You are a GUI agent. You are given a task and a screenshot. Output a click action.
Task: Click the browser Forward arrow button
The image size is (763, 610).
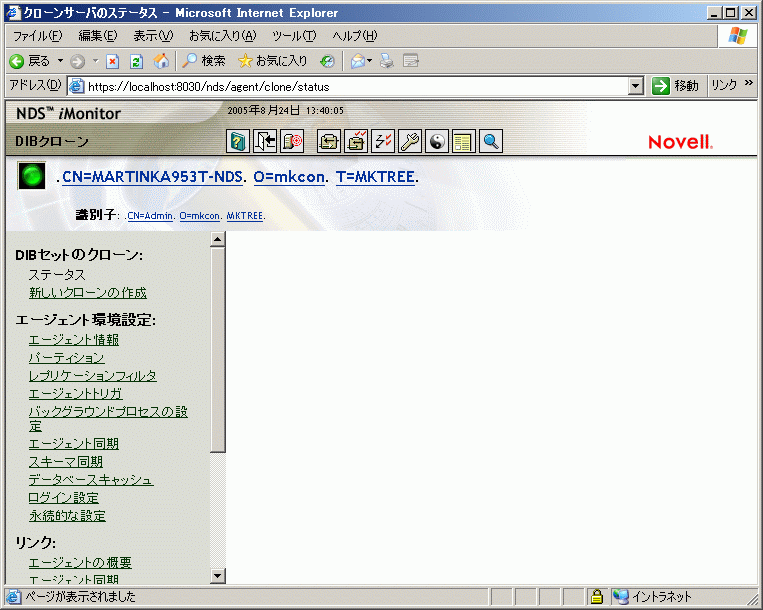tap(77, 61)
